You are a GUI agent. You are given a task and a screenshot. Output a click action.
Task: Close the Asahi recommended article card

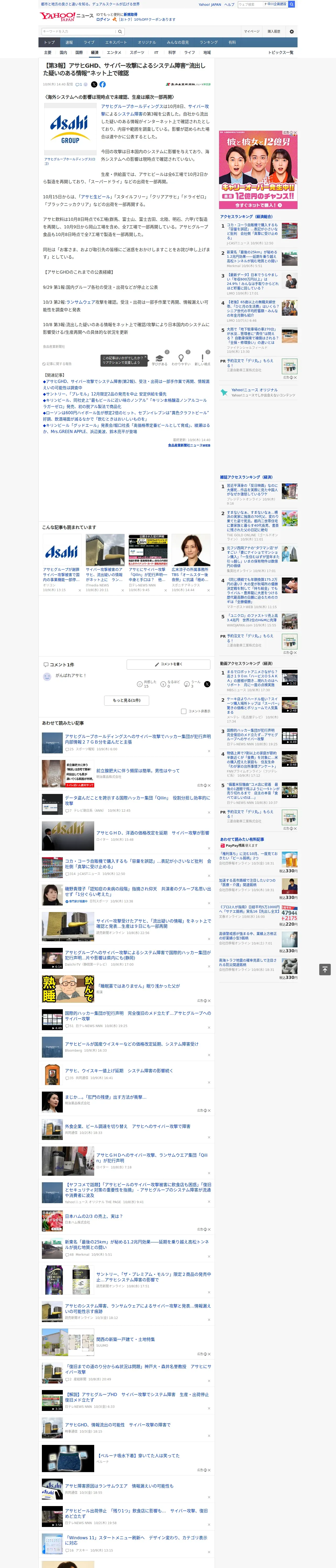click(x=79, y=590)
